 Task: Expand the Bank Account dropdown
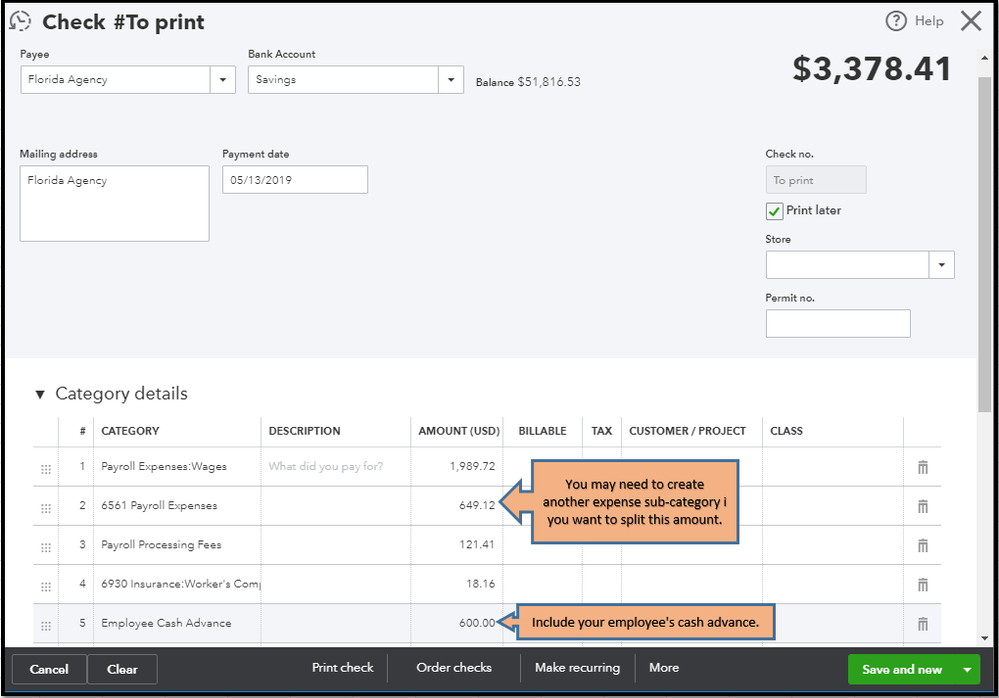click(x=451, y=80)
